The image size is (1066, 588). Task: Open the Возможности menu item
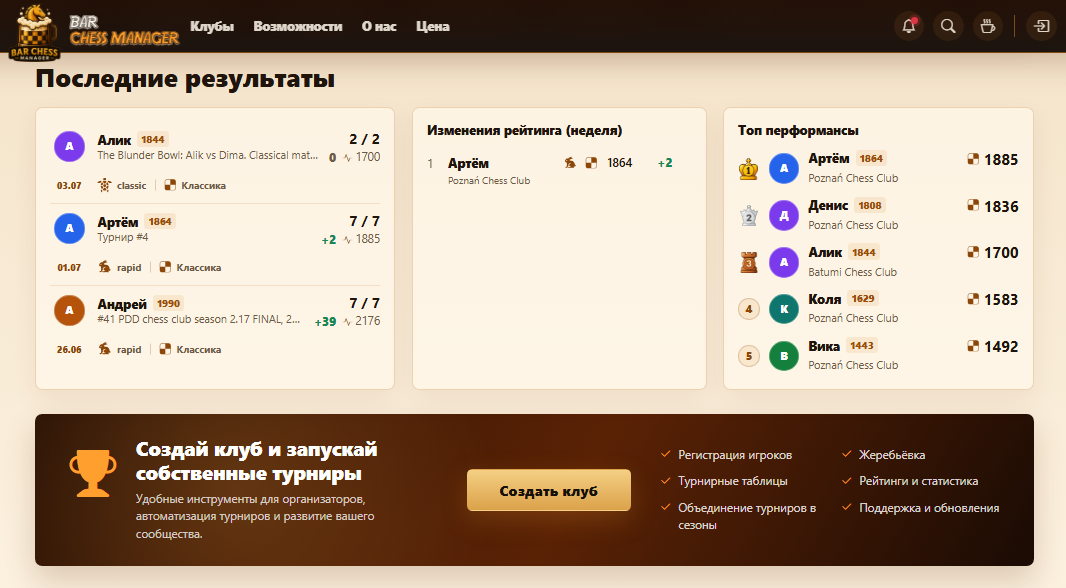click(298, 27)
